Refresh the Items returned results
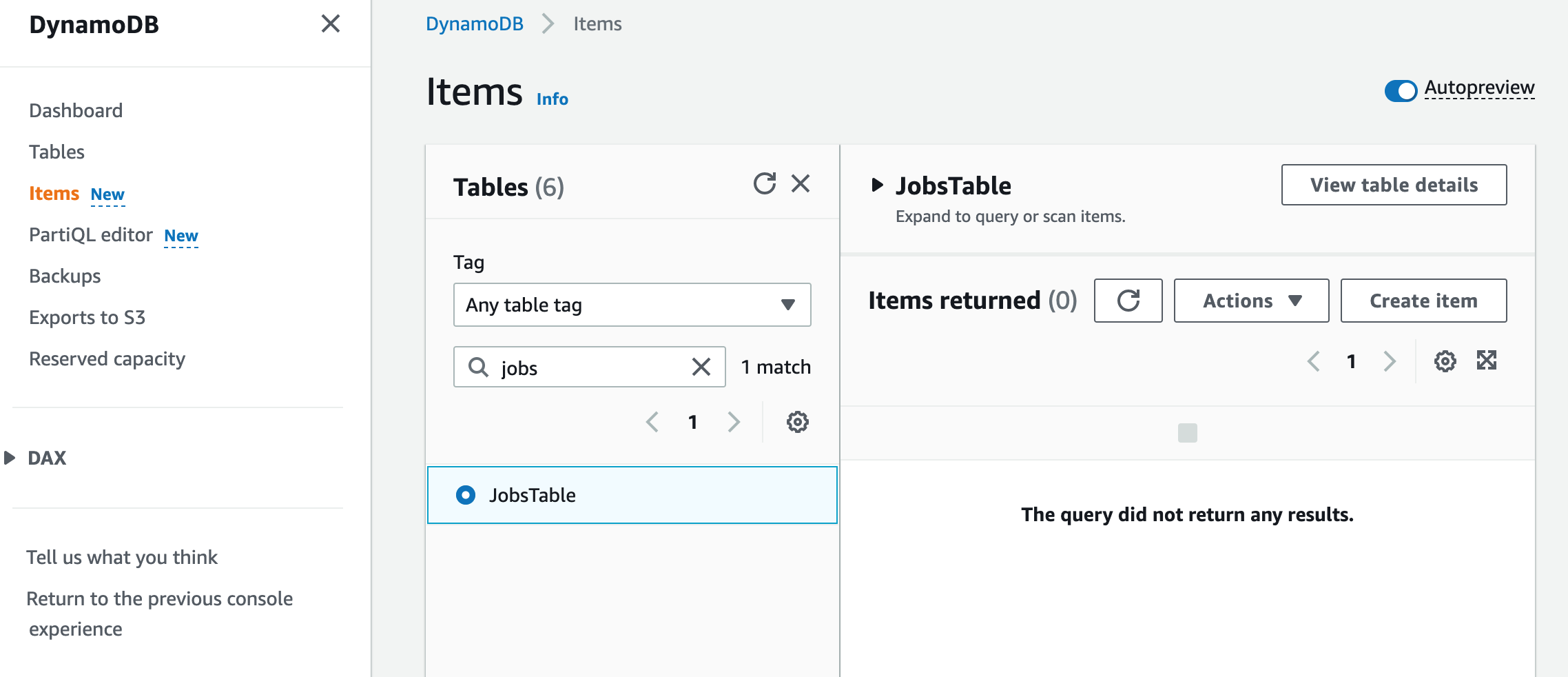 point(1127,301)
